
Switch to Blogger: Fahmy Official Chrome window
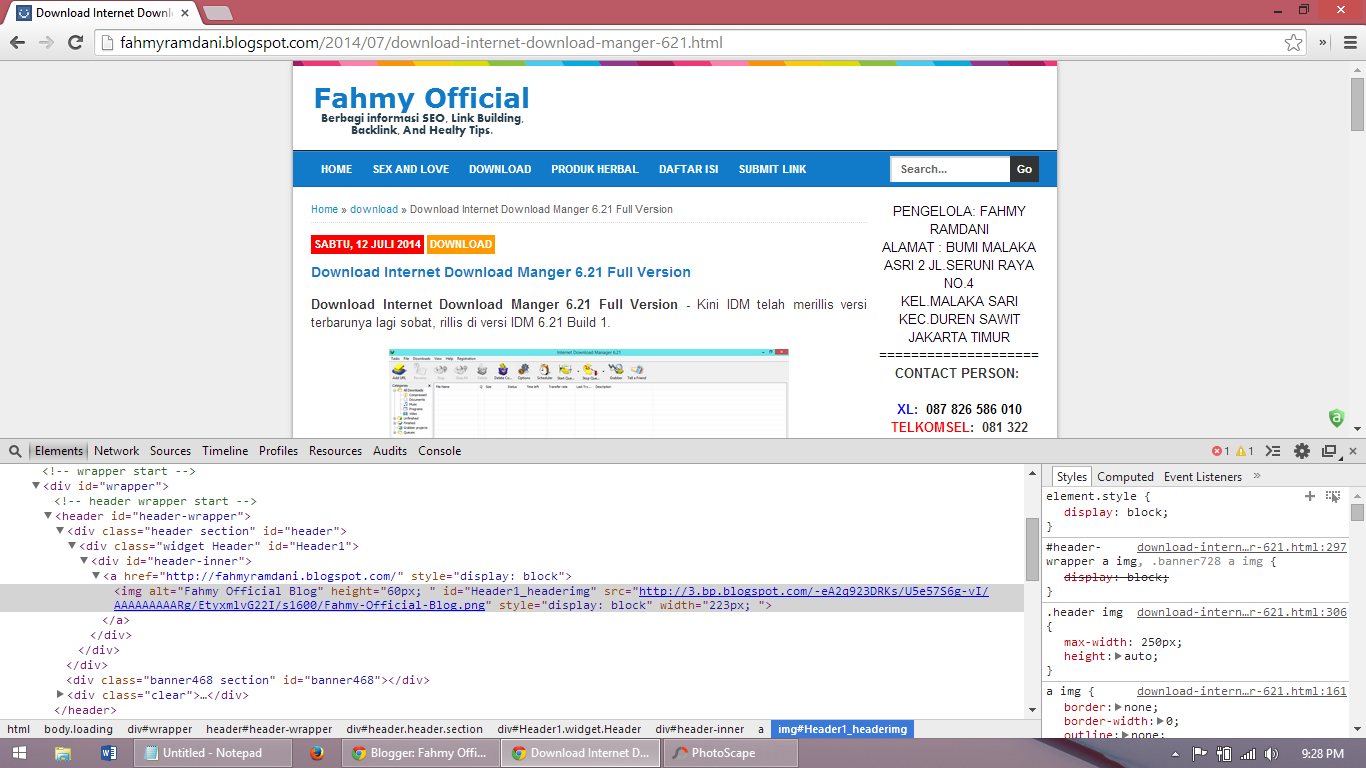point(420,753)
